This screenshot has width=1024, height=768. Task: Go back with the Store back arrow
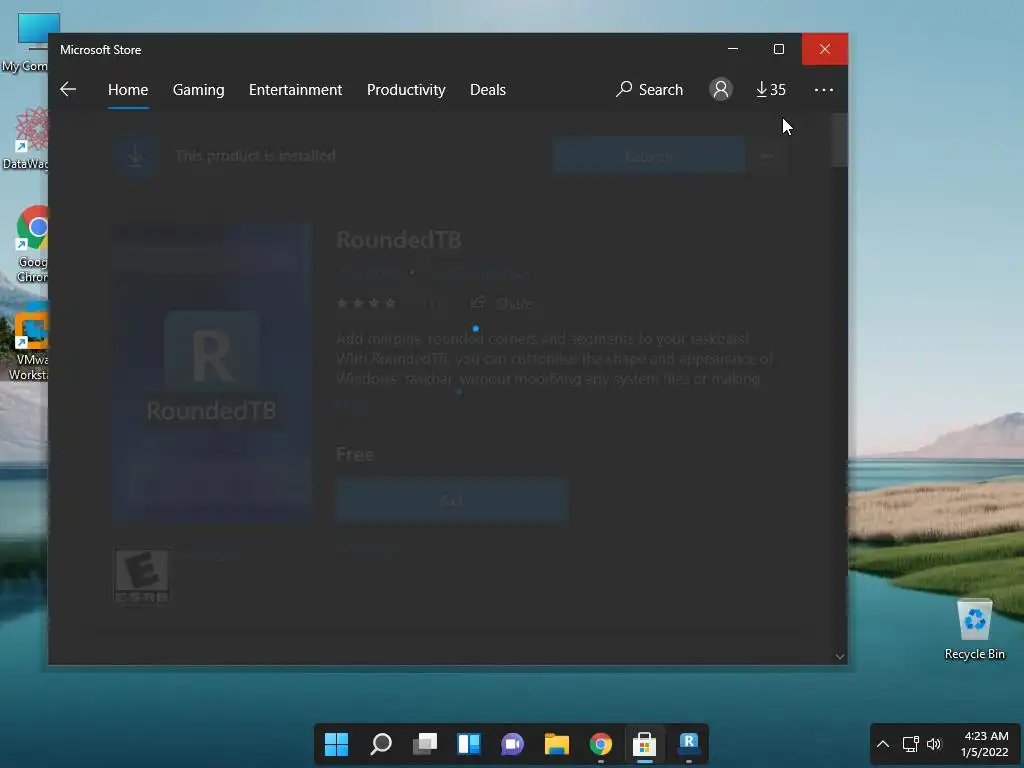click(68, 89)
